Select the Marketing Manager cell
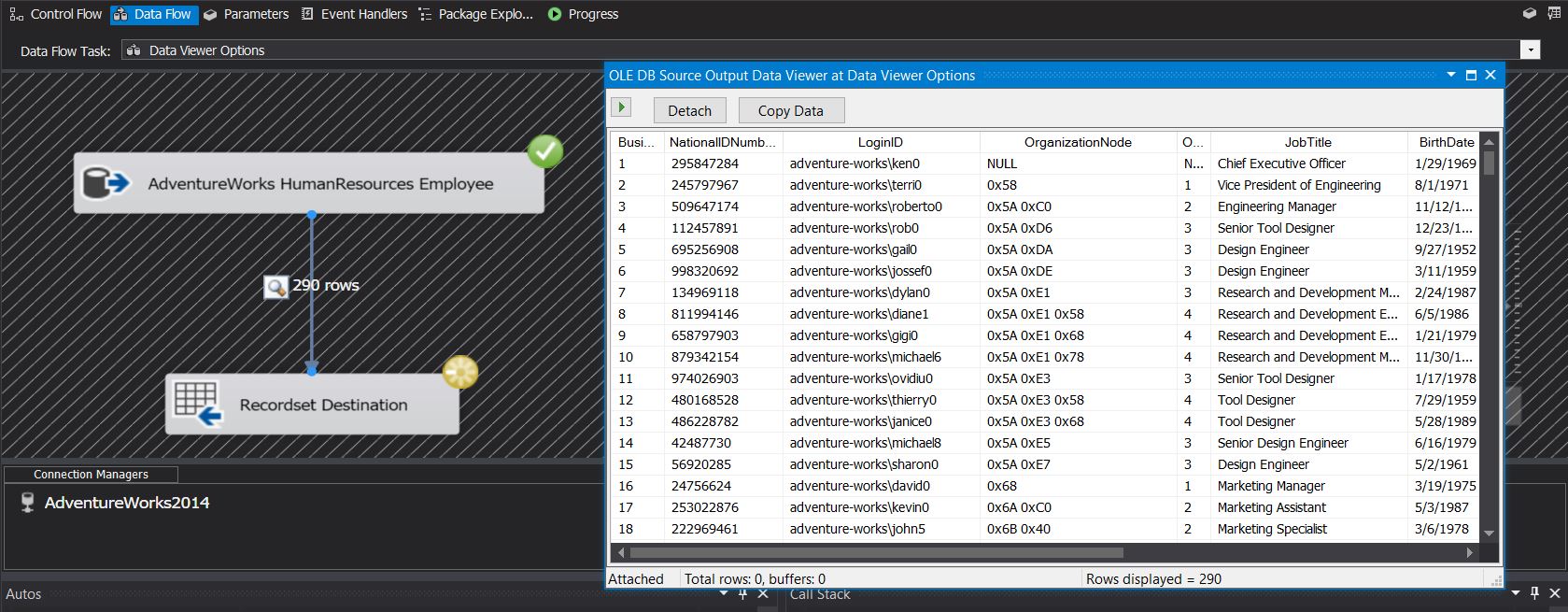 tap(1308, 486)
